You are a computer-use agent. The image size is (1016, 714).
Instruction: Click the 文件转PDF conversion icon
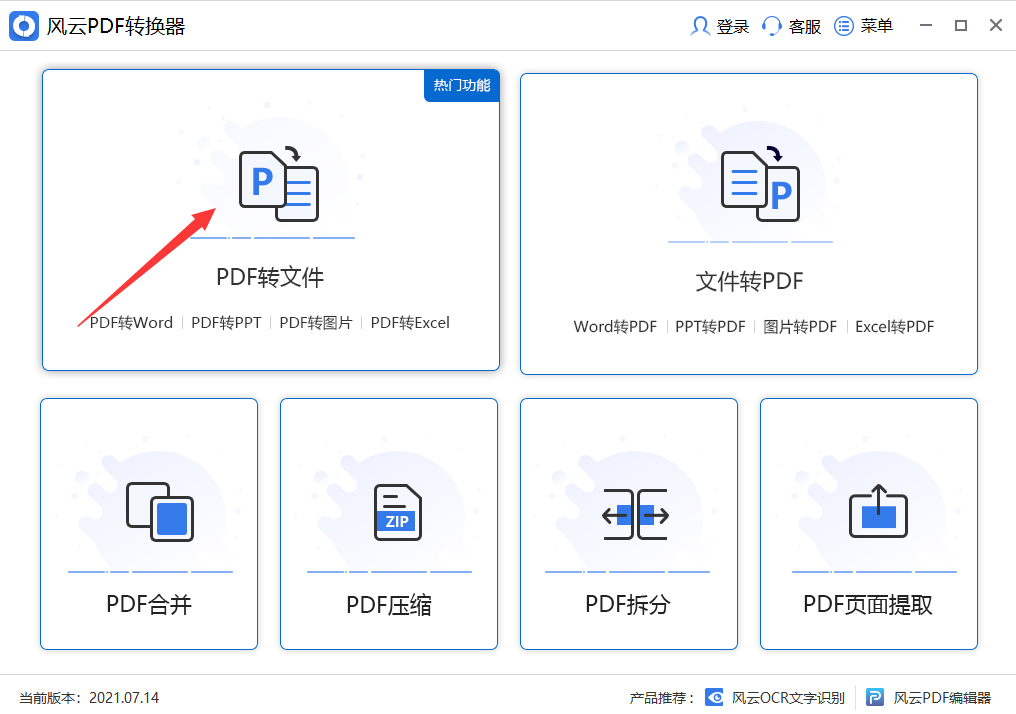[761, 185]
